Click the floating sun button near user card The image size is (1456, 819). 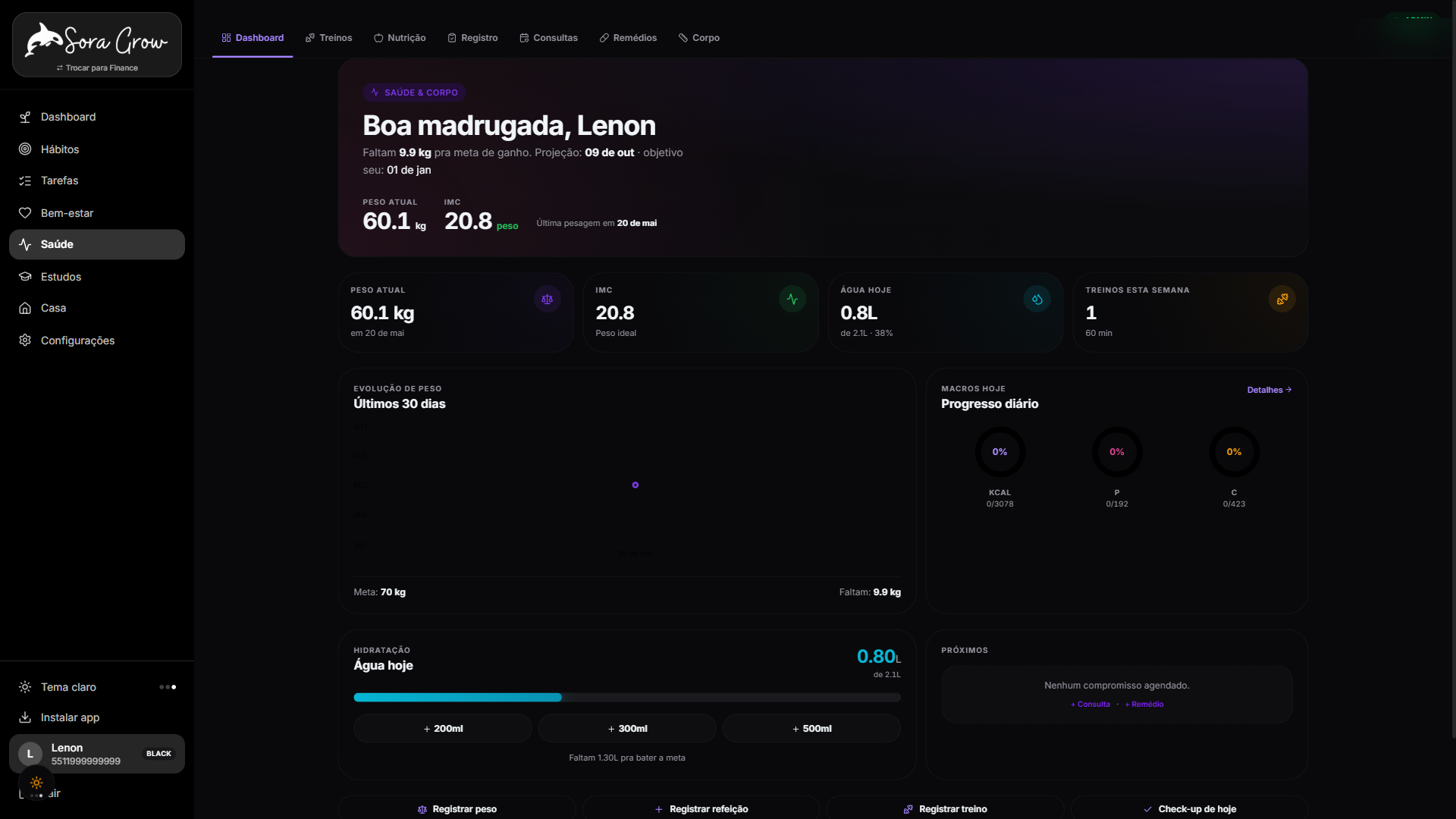click(36, 783)
